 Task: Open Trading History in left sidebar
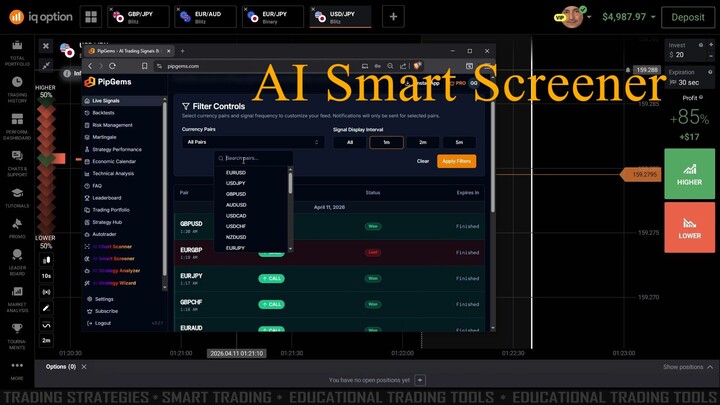point(17,90)
